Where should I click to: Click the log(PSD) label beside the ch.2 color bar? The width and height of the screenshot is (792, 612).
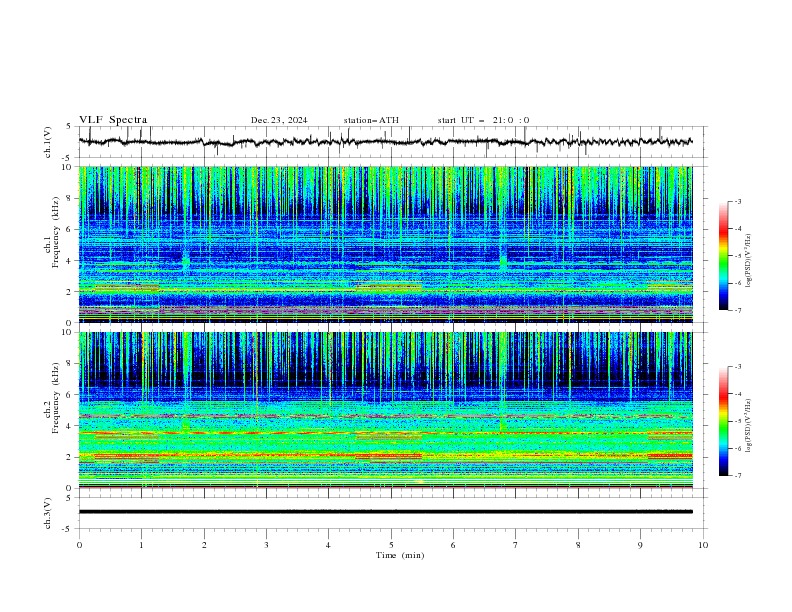pyautogui.click(x=748, y=426)
